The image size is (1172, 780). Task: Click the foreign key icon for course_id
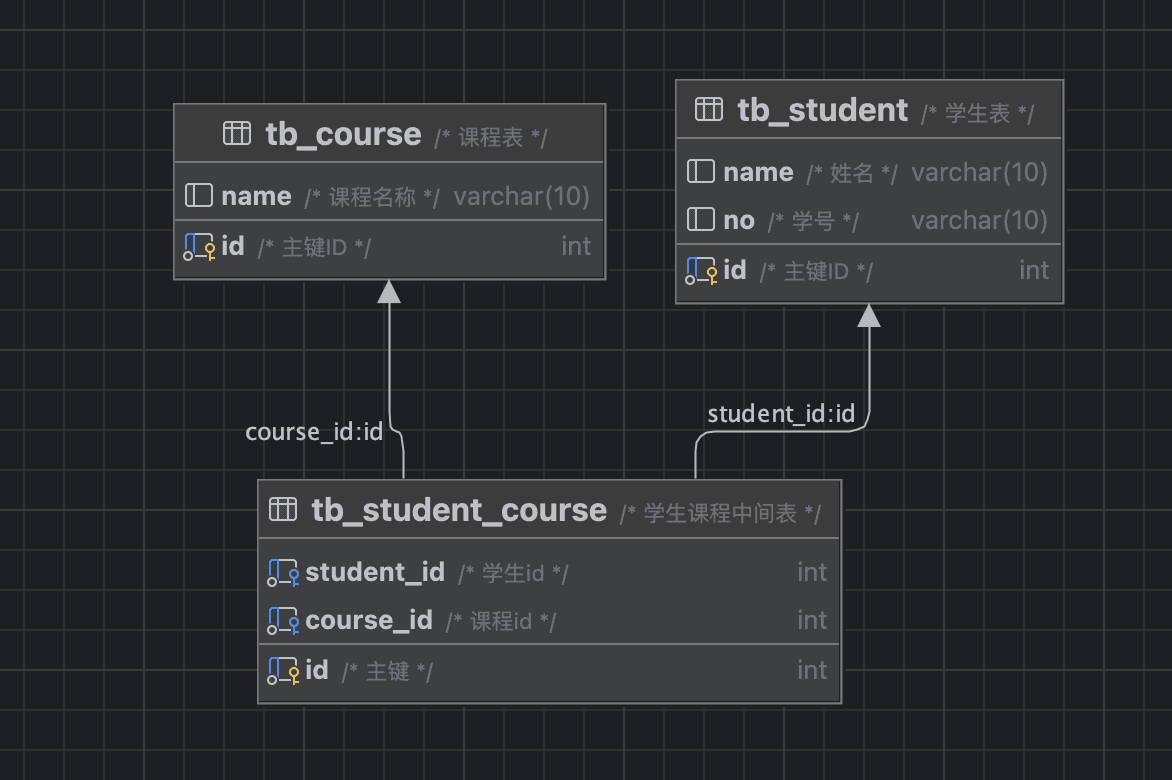tap(283, 621)
